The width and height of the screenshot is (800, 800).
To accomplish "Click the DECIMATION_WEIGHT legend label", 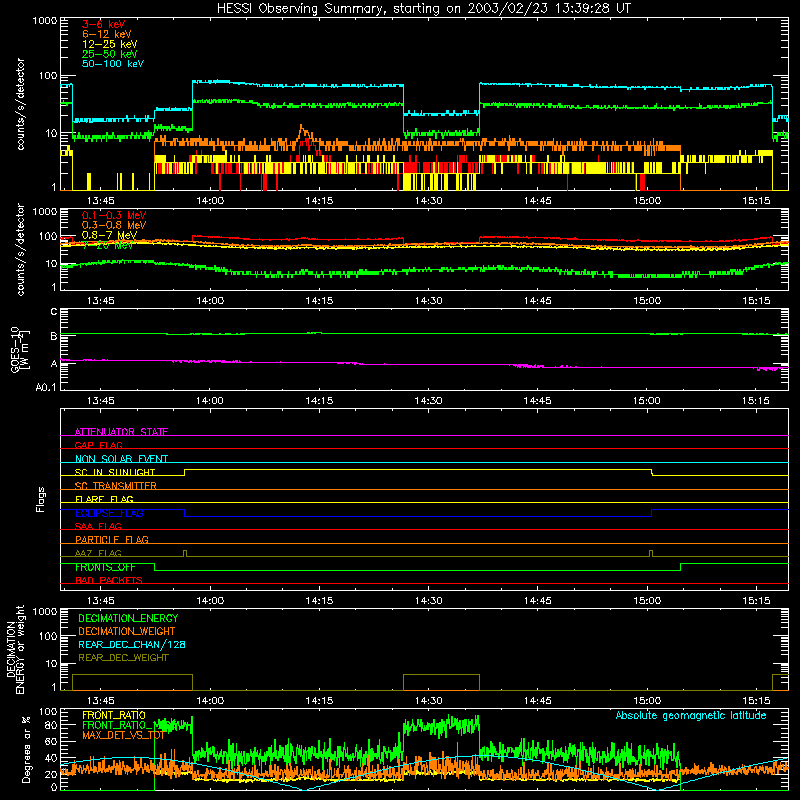I will pyautogui.click(x=127, y=631).
